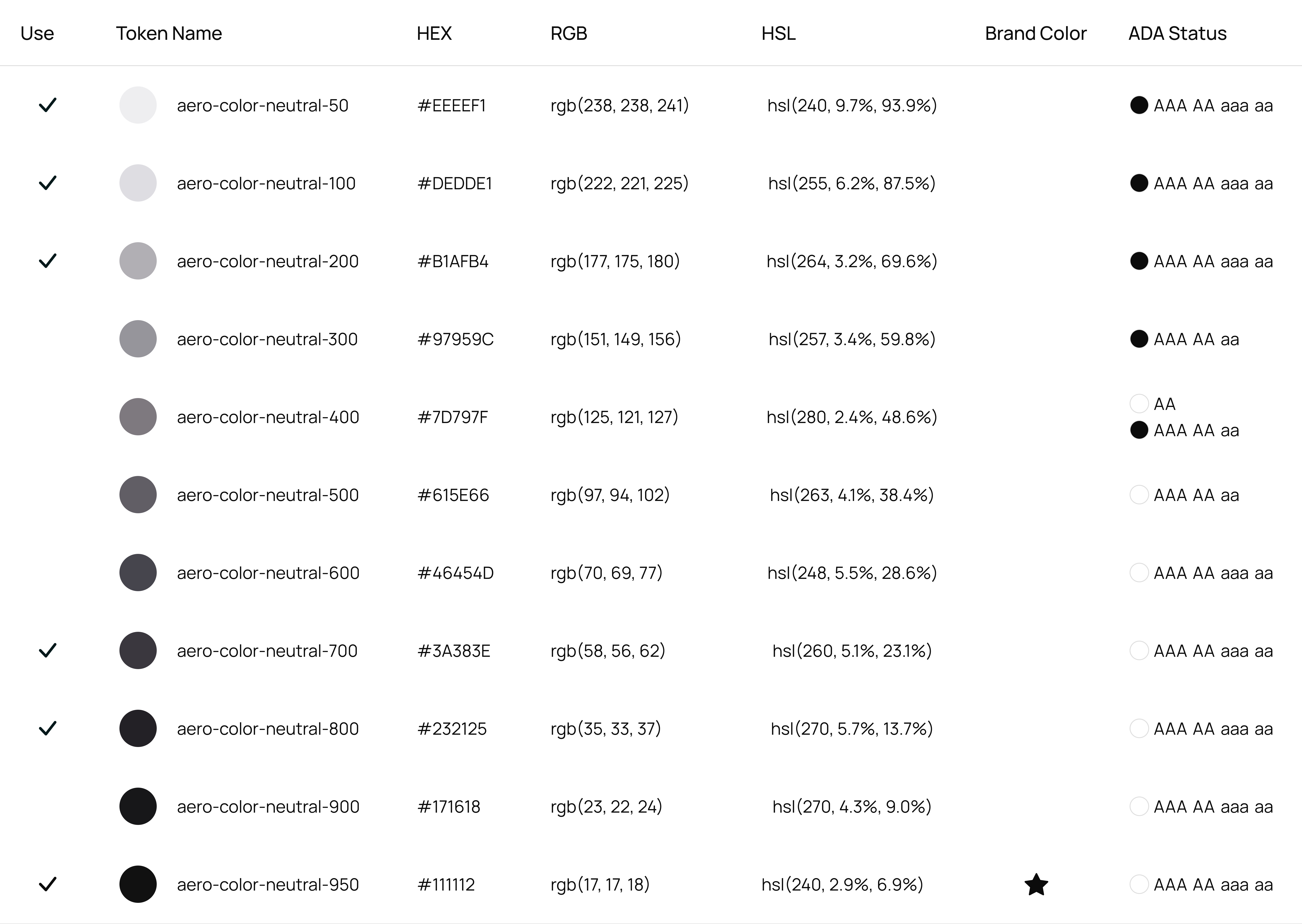This screenshot has width=1302, height=924.
Task: Click the checkmark beside aero-color-neutral-800
Action: pyautogui.click(x=48, y=728)
